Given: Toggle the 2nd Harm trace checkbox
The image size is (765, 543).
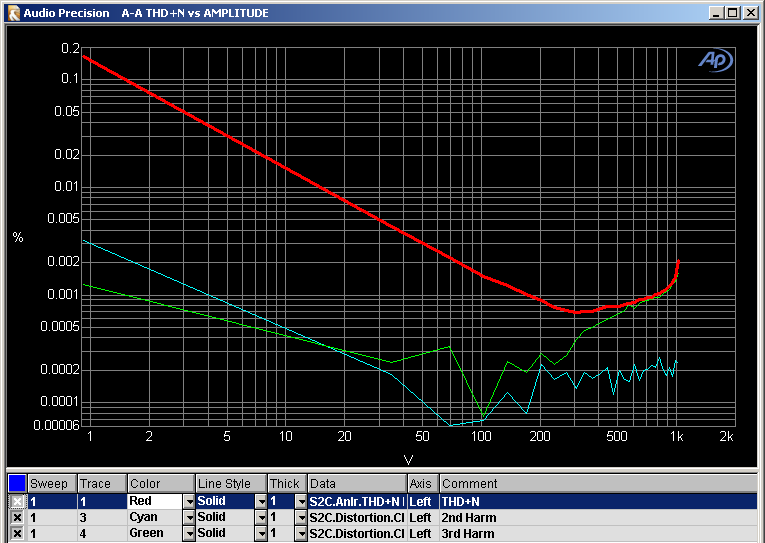Looking at the screenshot, I should (x=17, y=518).
